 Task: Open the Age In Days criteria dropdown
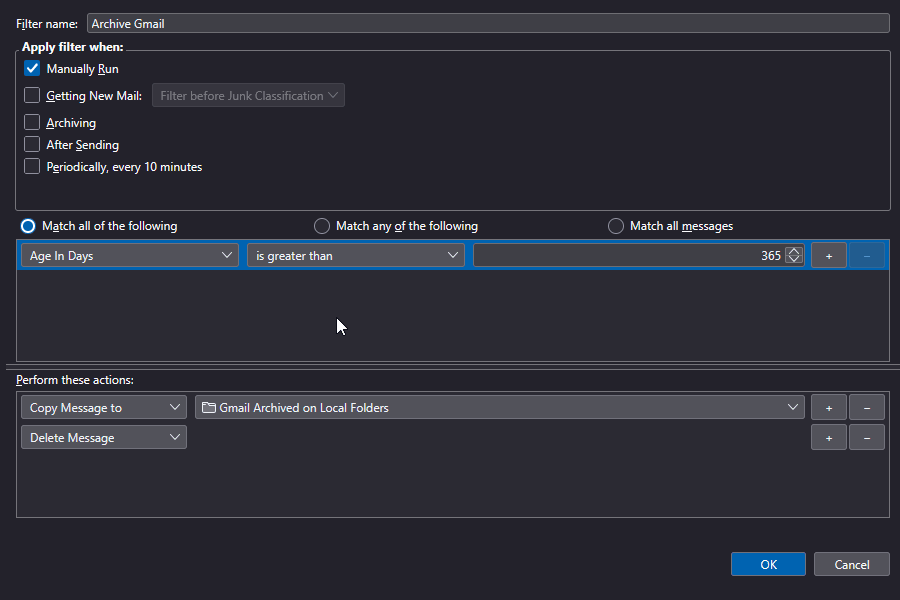click(x=130, y=256)
